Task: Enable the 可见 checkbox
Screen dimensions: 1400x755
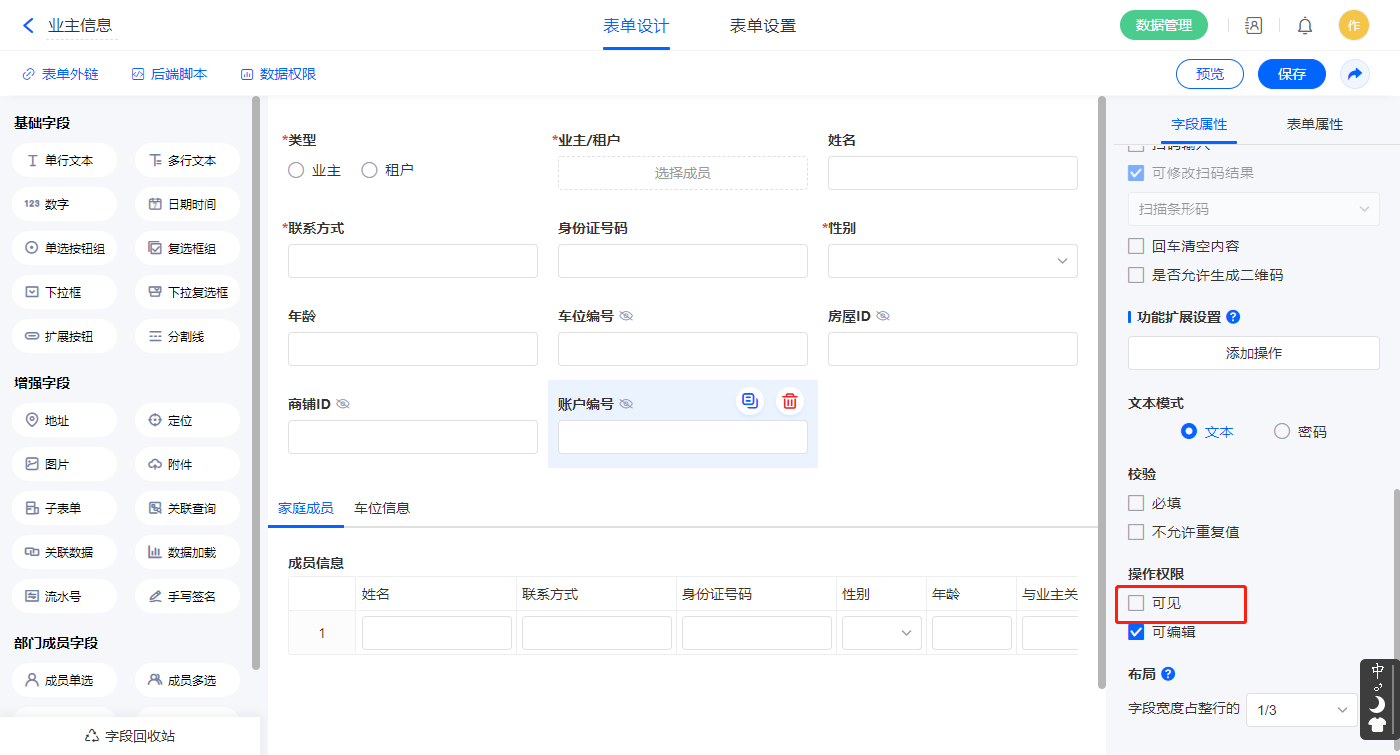Action: [x=1136, y=603]
